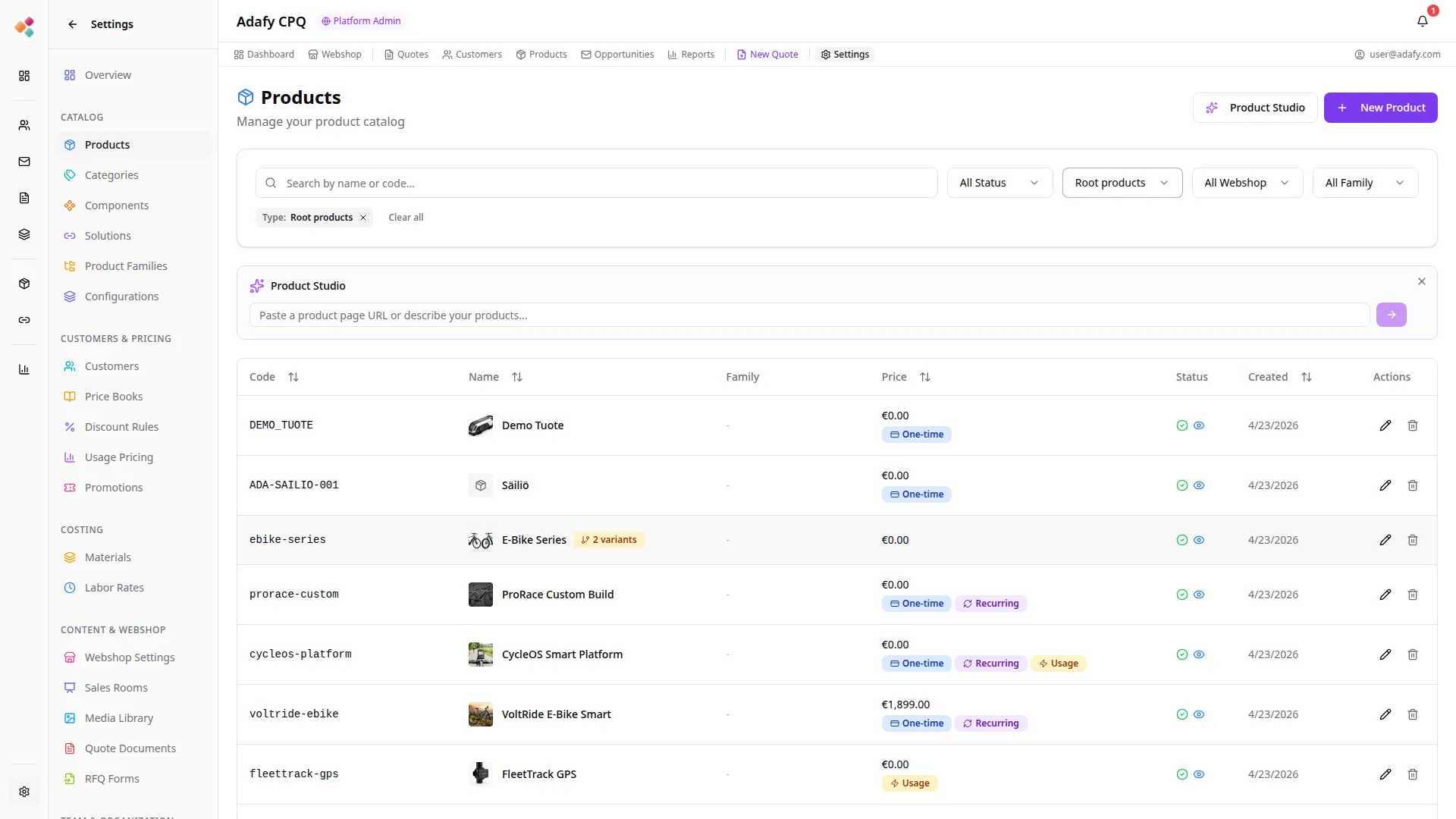Edit the Demo Tuote product with pencil icon

pos(1385,425)
